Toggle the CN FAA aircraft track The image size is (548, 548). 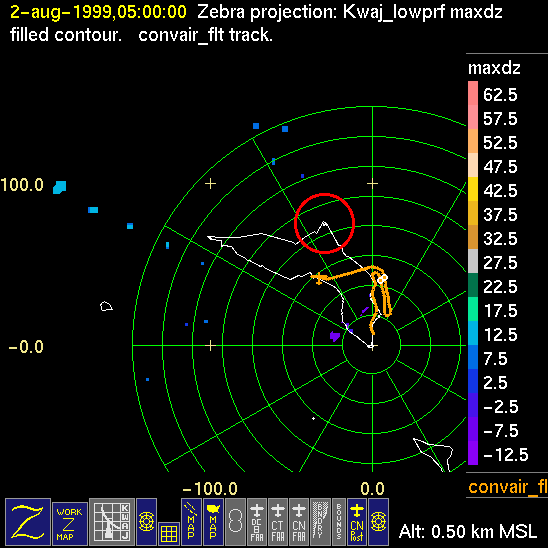(x=299, y=521)
